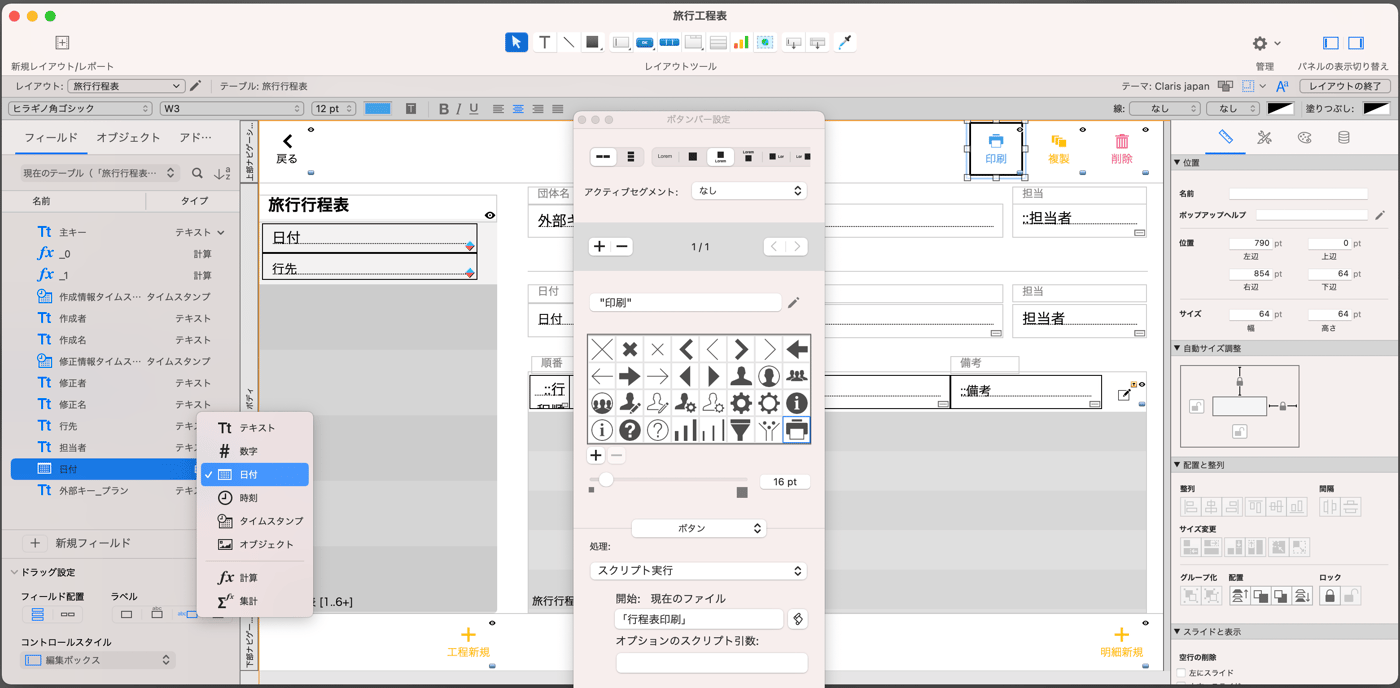This screenshot has width=1400, height=688.
Task: Click the 名前 input field in Inspector
Action: (1298, 193)
